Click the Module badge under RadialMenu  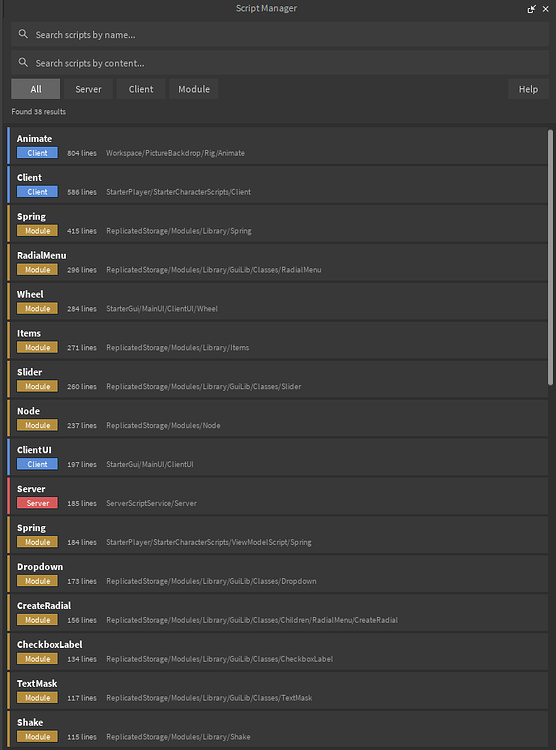[37, 270]
